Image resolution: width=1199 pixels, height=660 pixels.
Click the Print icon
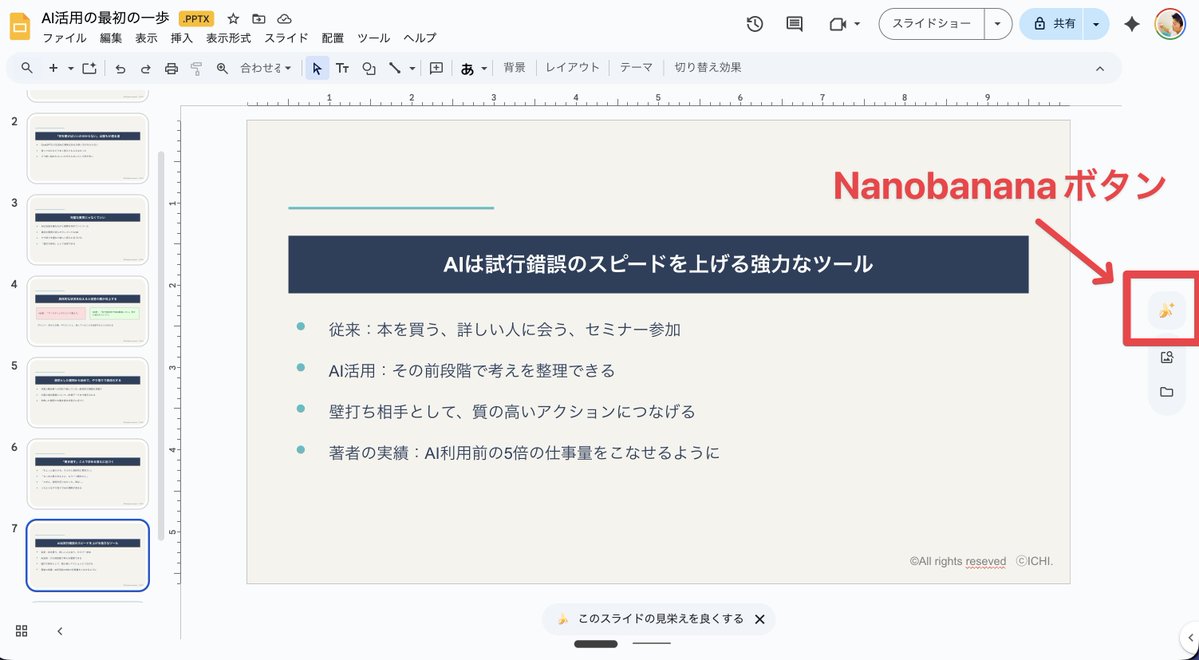click(x=171, y=68)
